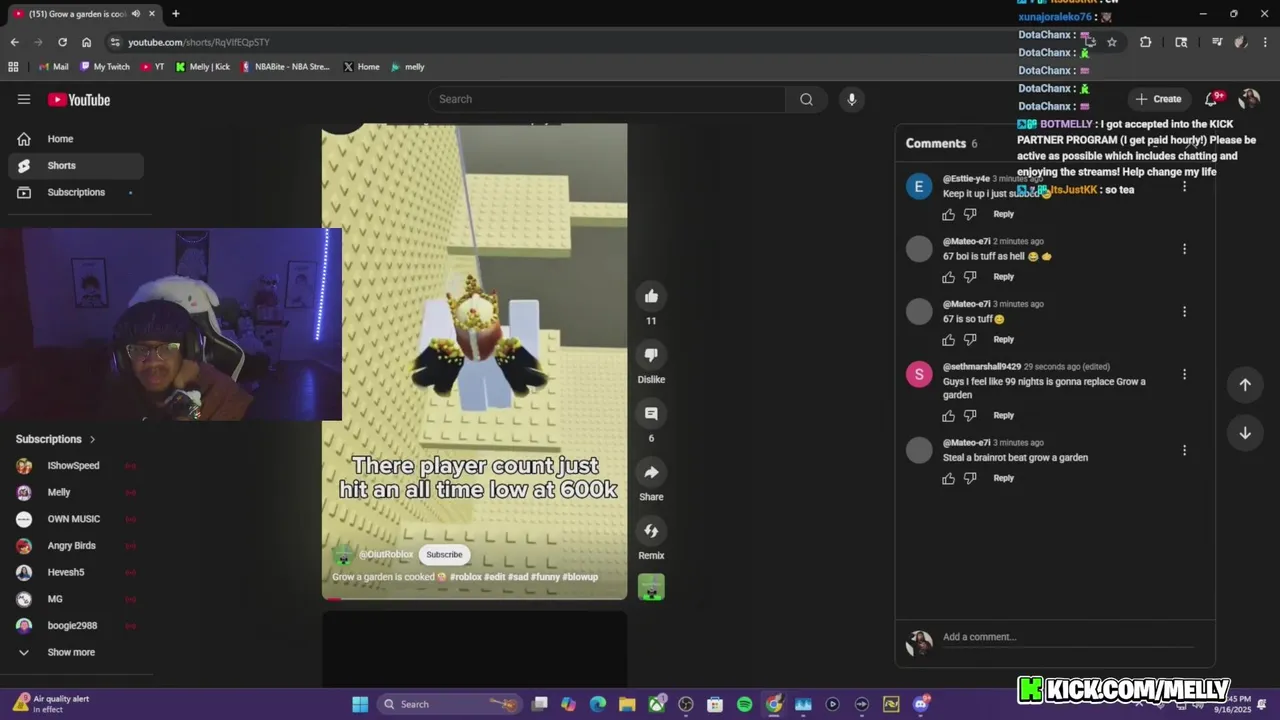Open boogie2988 subscription channel
1280x720 pixels.
(76, 626)
